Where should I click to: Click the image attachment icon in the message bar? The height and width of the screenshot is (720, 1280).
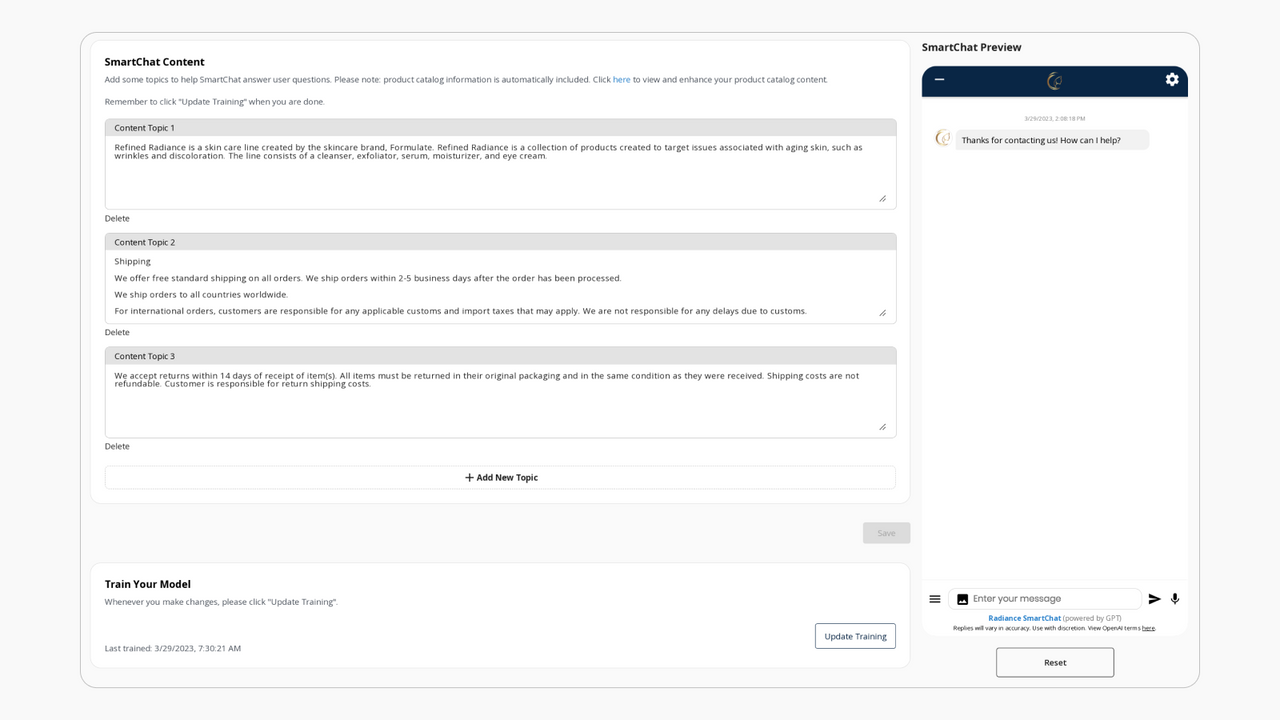click(x=961, y=598)
